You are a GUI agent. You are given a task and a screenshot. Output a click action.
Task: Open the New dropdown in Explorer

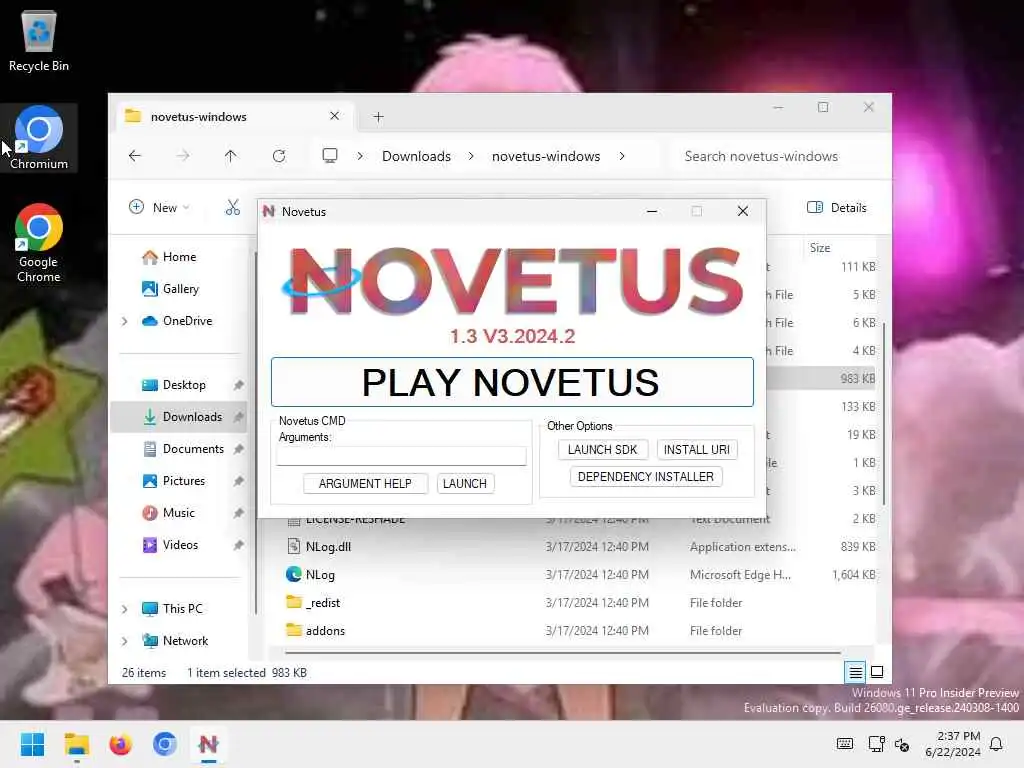click(x=159, y=208)
